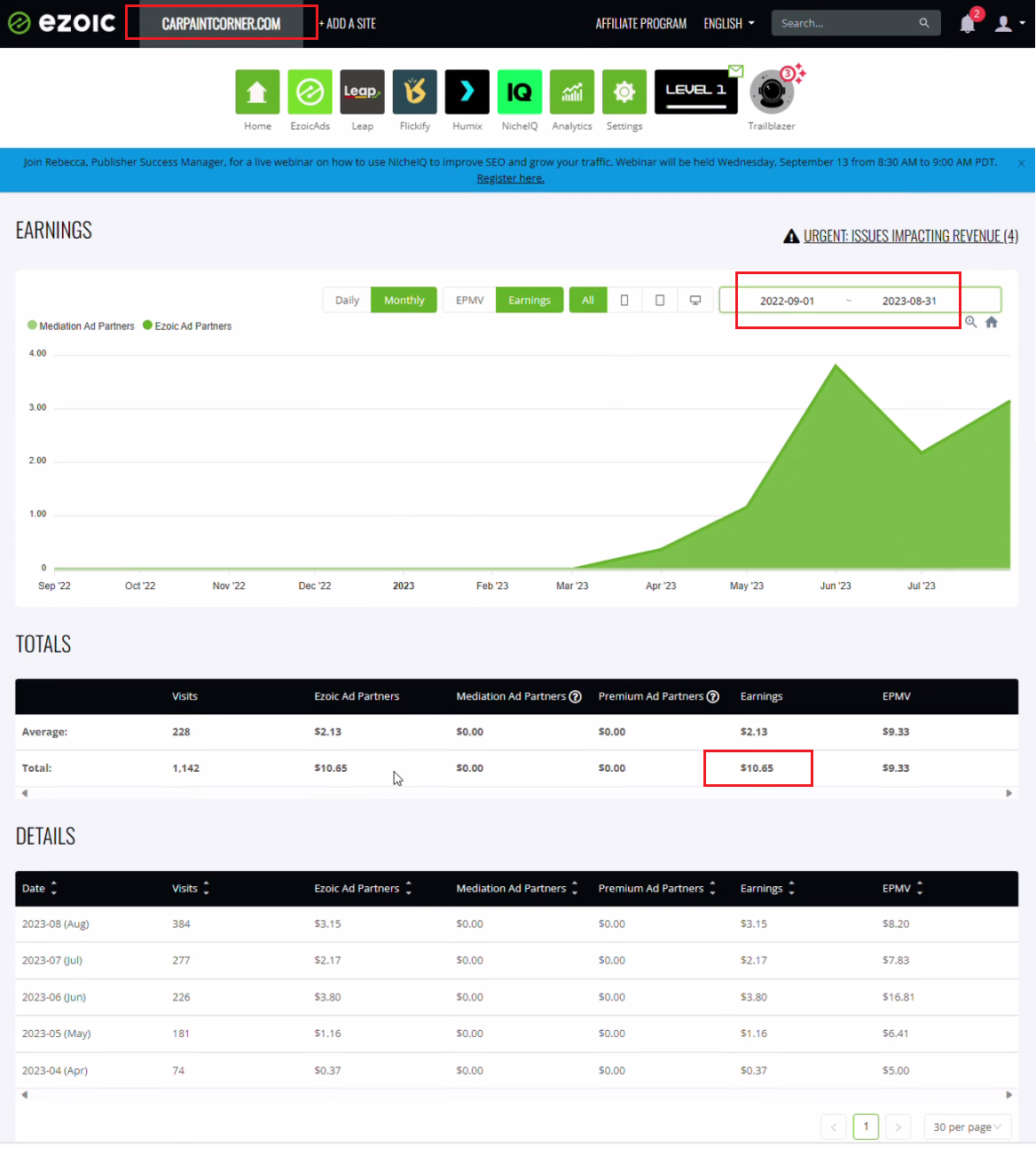
Task: Click the end date 2023-08-31 field
Action: 909,301
